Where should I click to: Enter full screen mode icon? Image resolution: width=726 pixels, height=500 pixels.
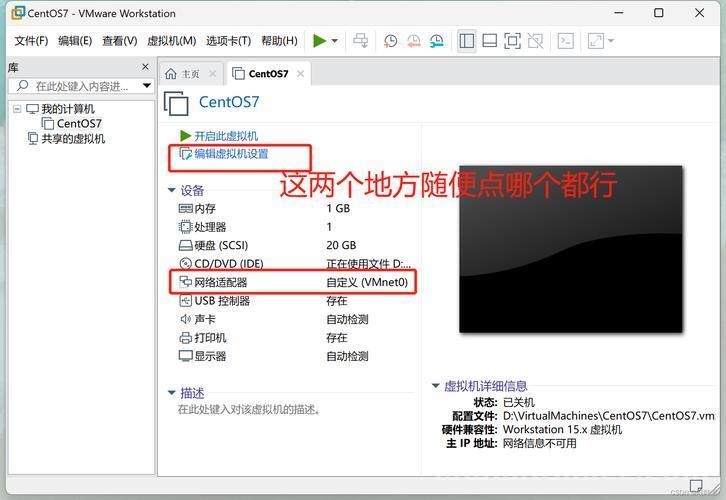click(x=512, y=41)
